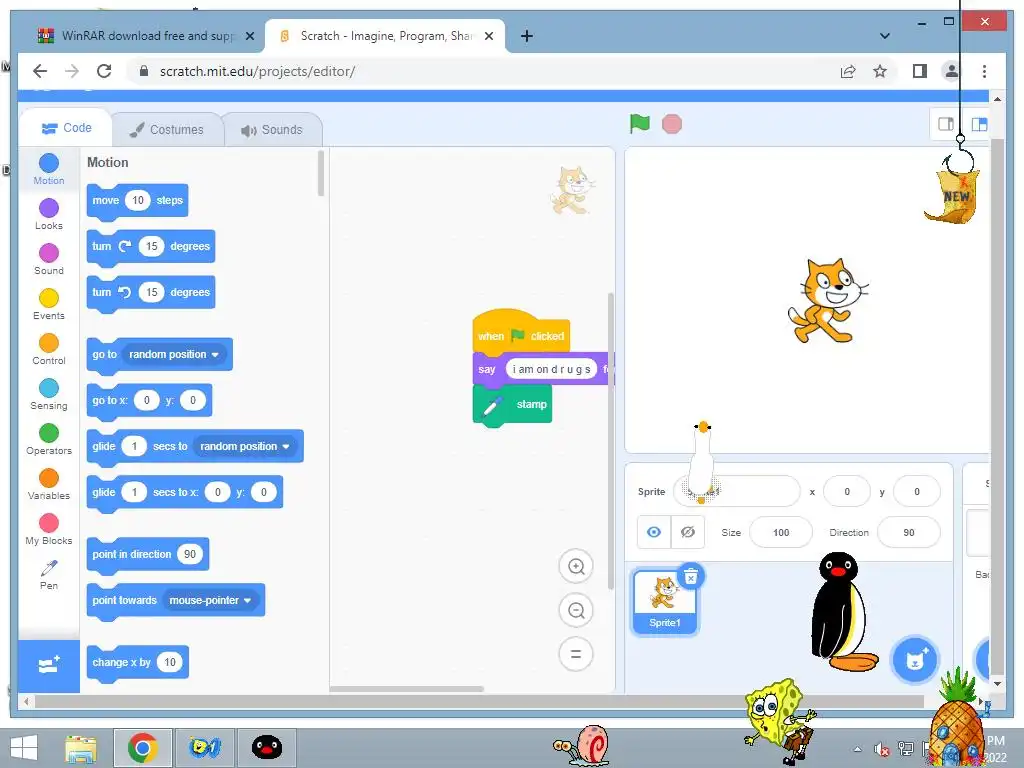Edit the sprite Size field
Viewport: 1024px width, 768px height.
(x=781, y=532)
